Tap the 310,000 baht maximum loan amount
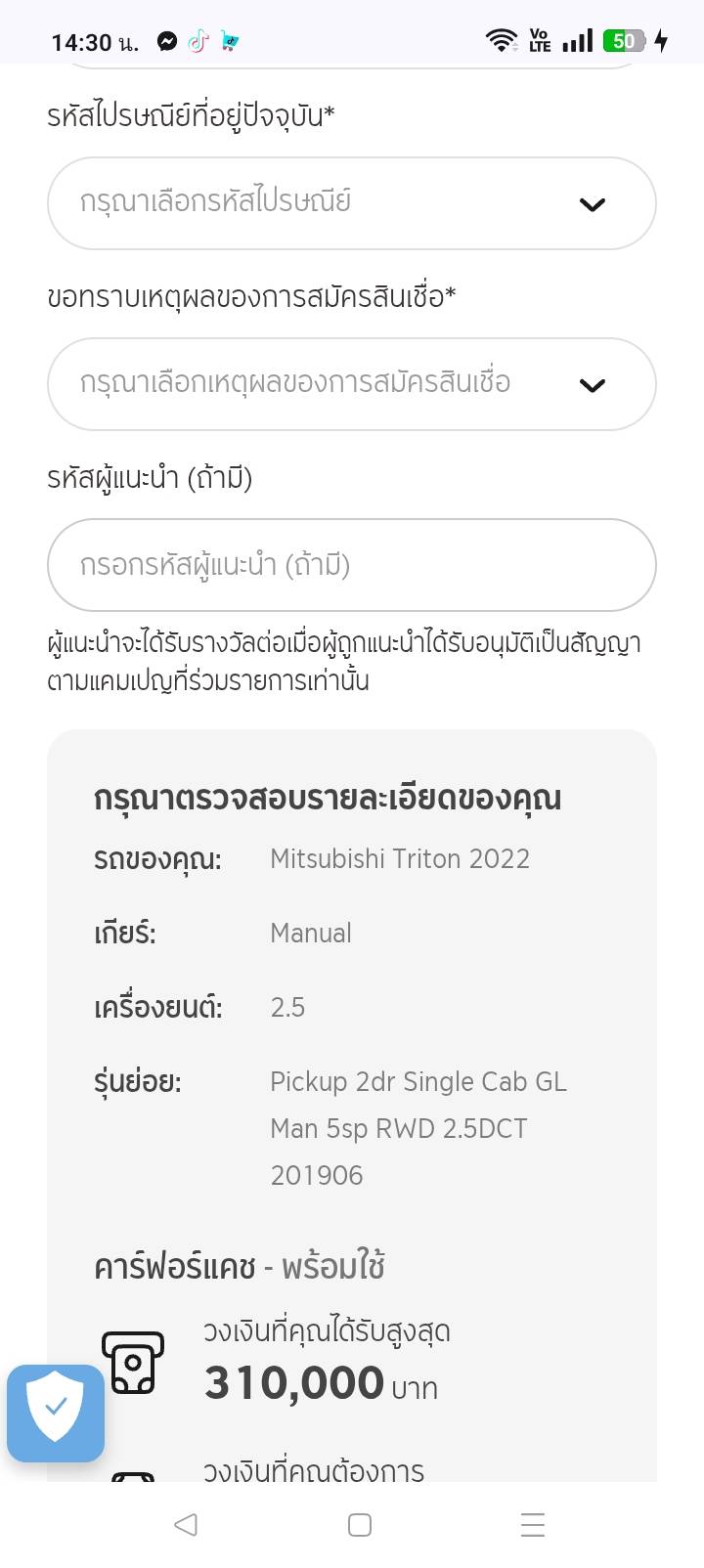704x1568 pixels. coord(294,1383)
